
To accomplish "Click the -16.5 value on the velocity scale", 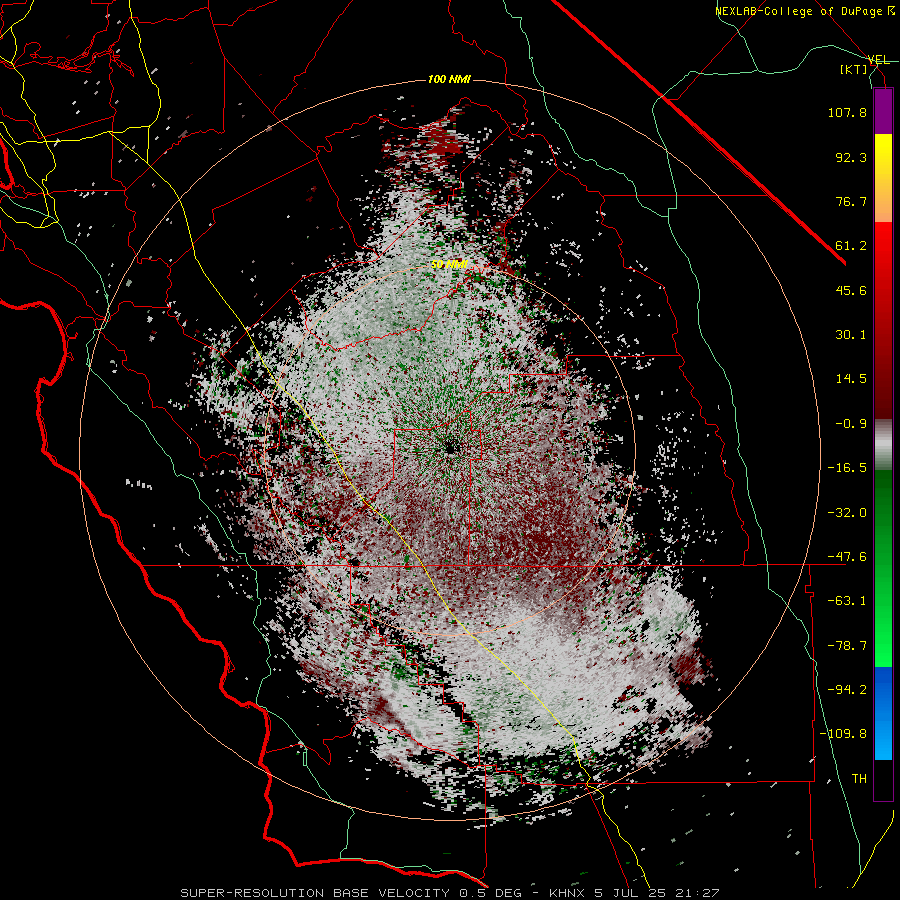I will click(x=847, y=468).
